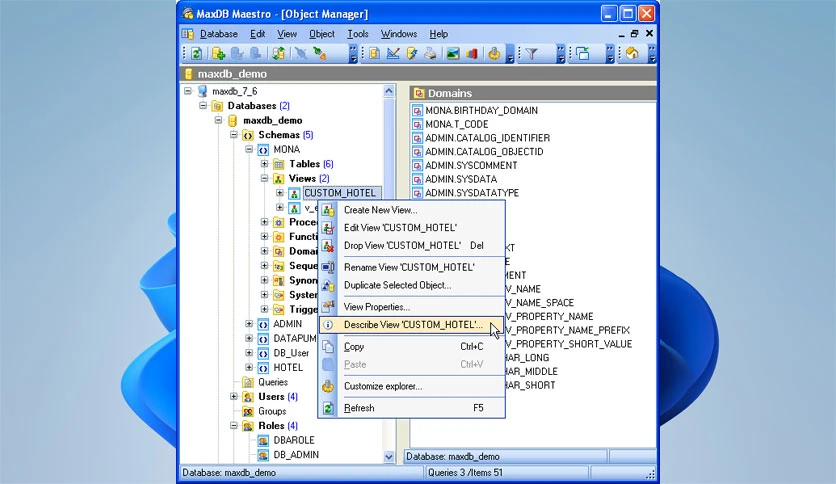
Task: Click the Object Manager icon left of Database menu
Action: click(x=188, y=34)
